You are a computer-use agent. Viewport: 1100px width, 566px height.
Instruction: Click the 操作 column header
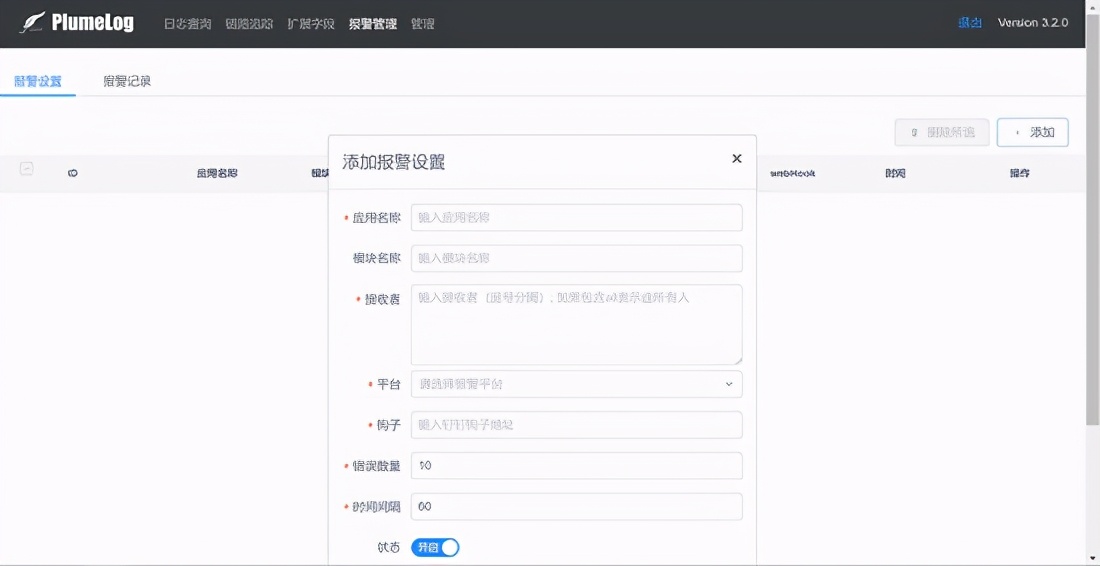tap(1019, 173)
